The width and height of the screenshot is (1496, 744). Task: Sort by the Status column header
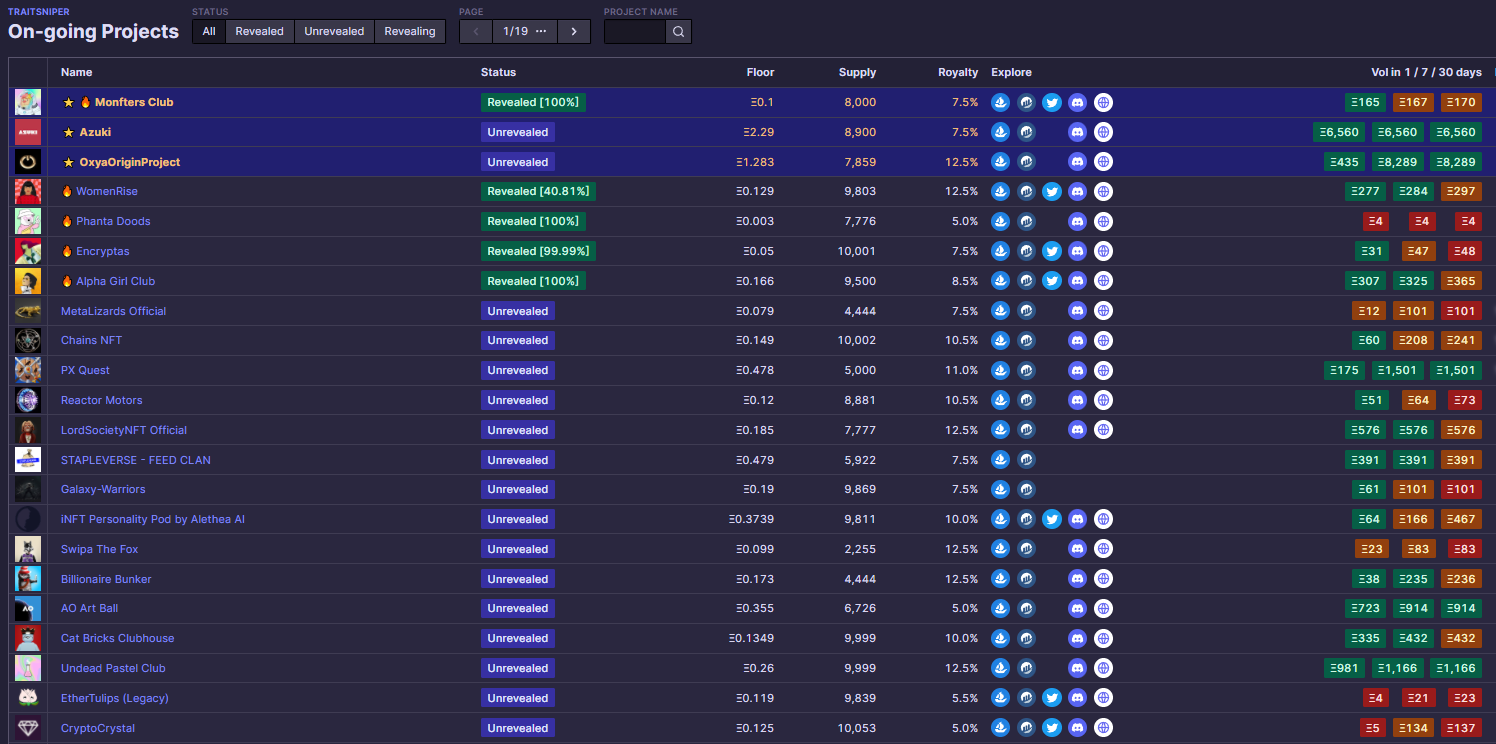[499, 72]
